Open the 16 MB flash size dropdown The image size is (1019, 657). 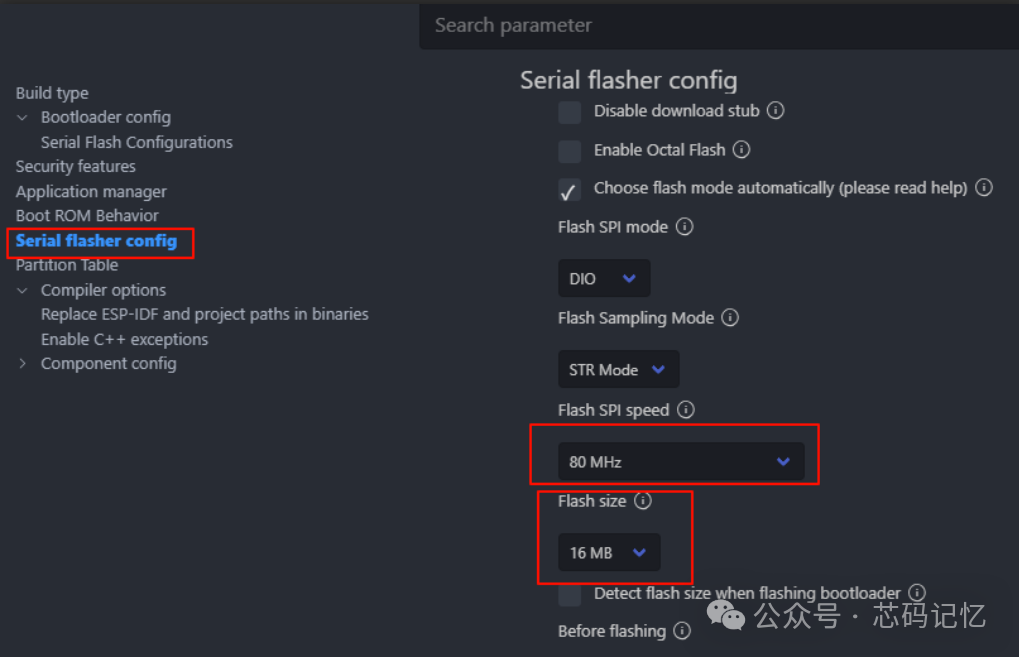tap(609, 553)
